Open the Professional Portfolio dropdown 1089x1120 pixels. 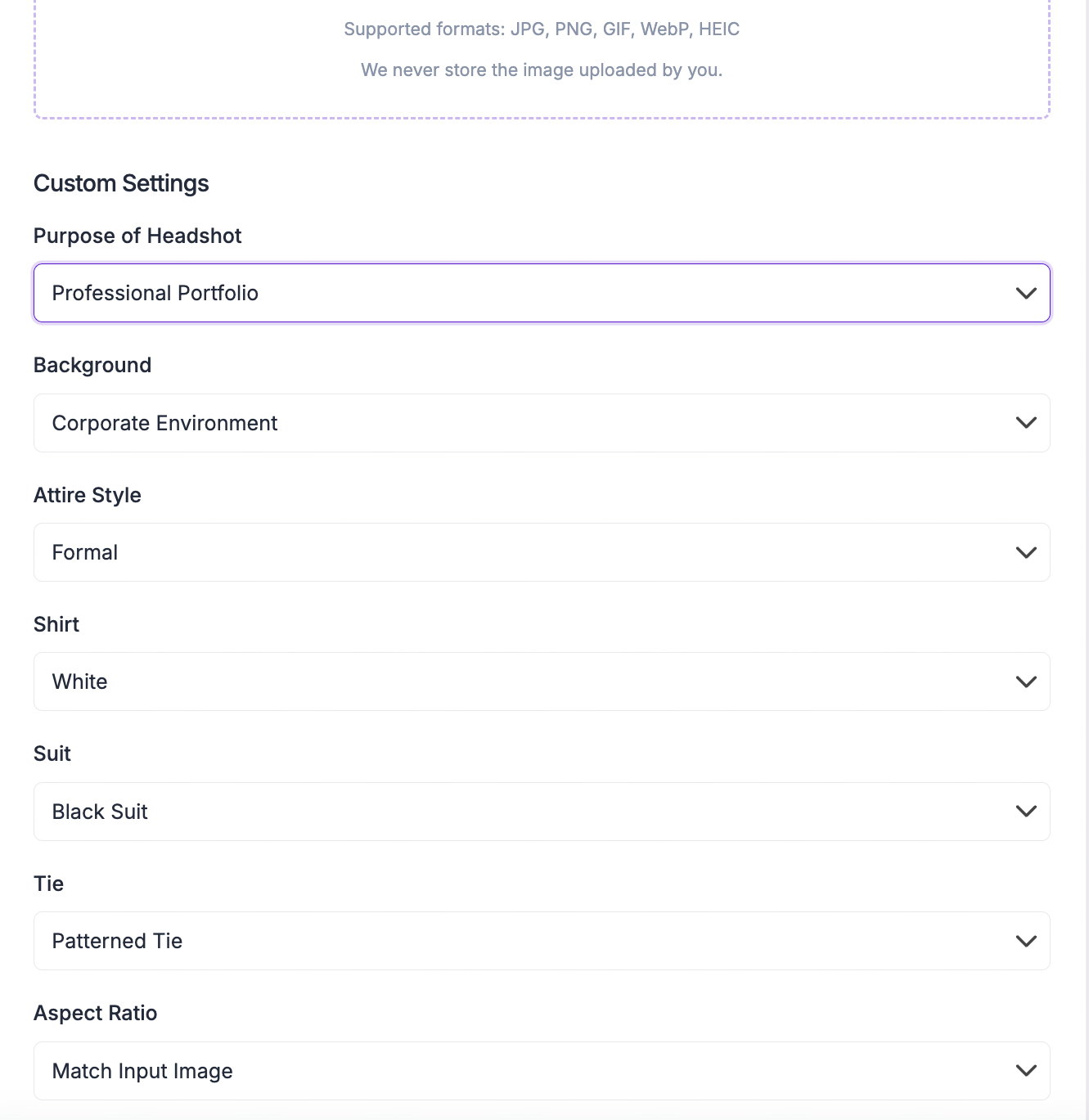tap(542, 293)
